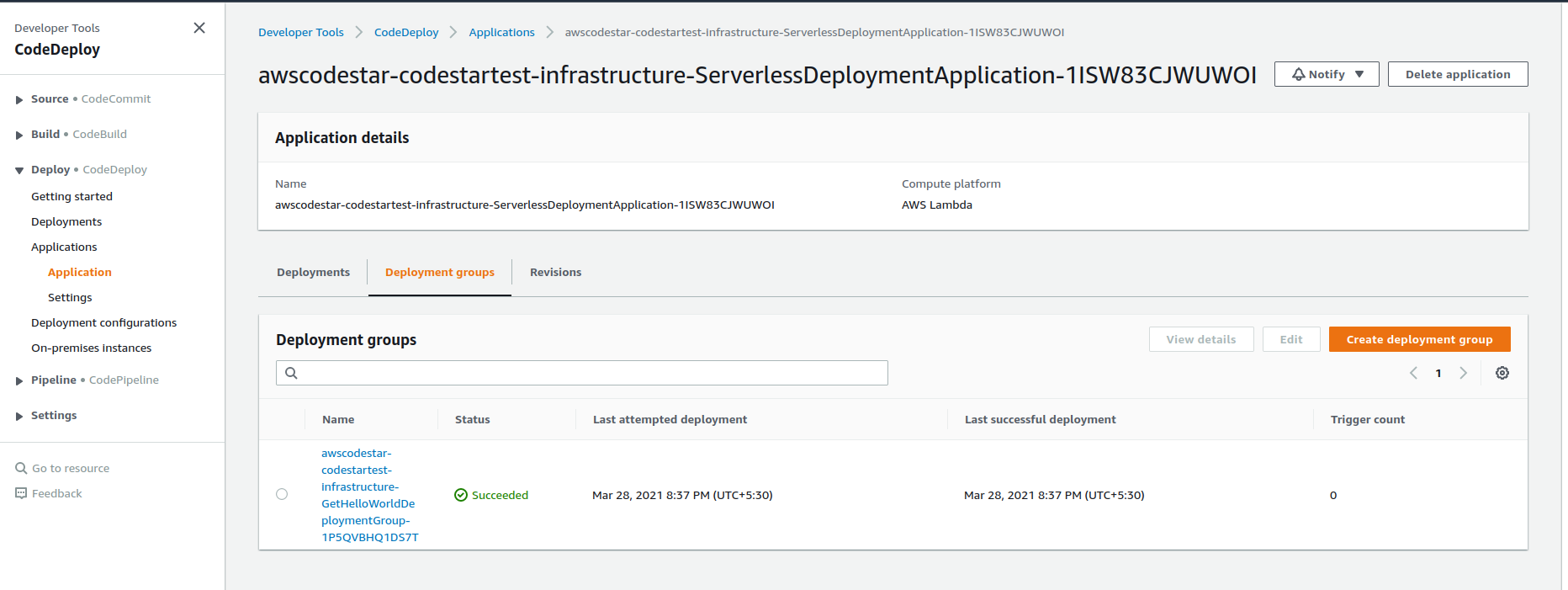This screenshot has width=1568, height=590.
Task: Click the Application details heading
Action: [342, 137]
